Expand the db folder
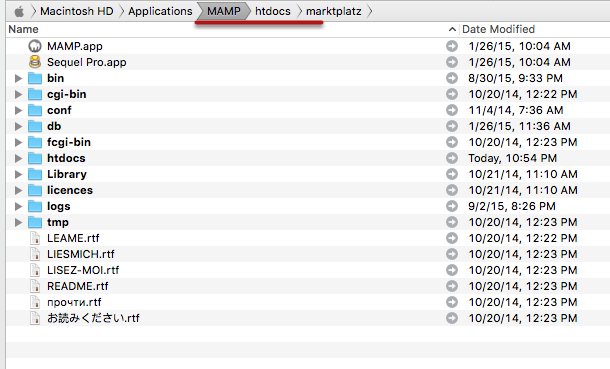 pos(18,126)
